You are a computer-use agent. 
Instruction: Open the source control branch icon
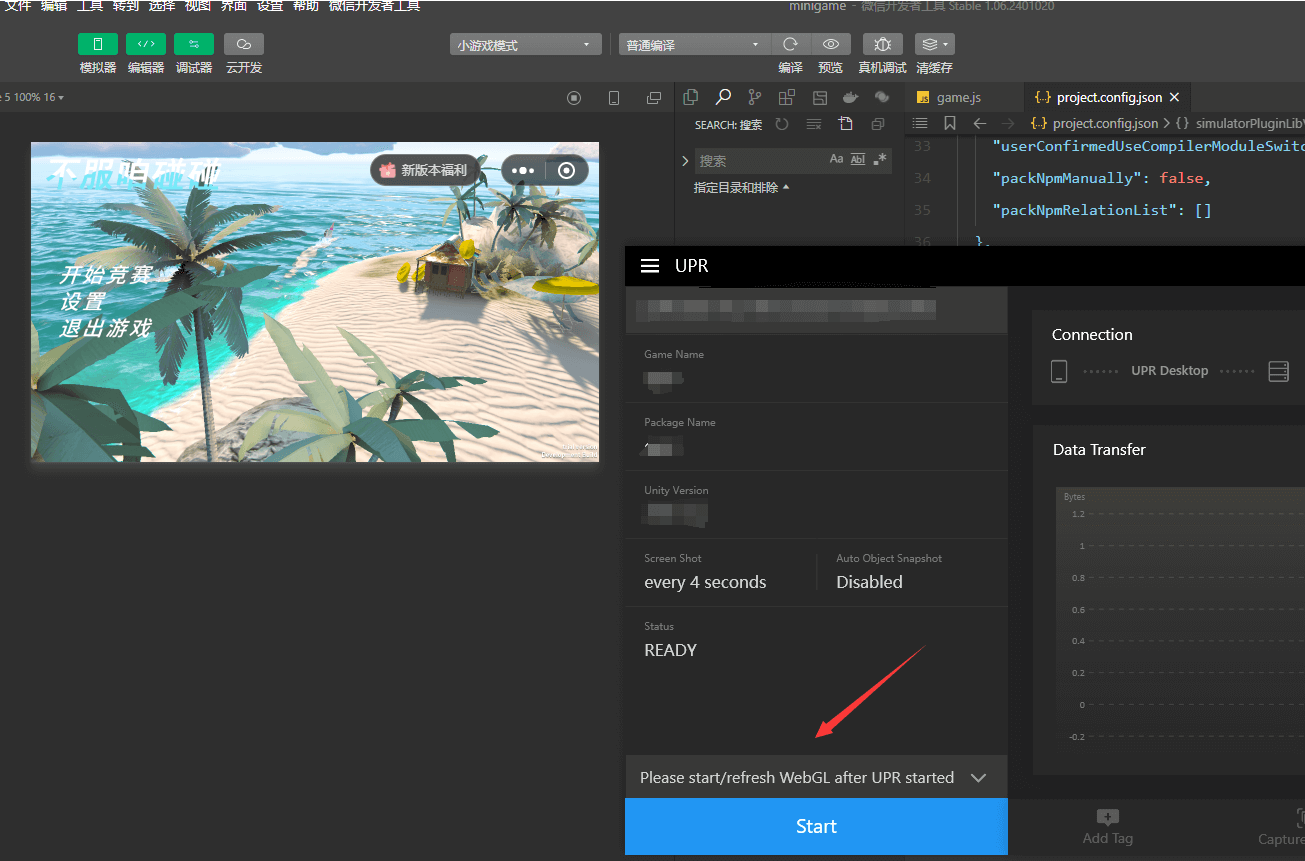pyautogui.click(x=755, y=97)
